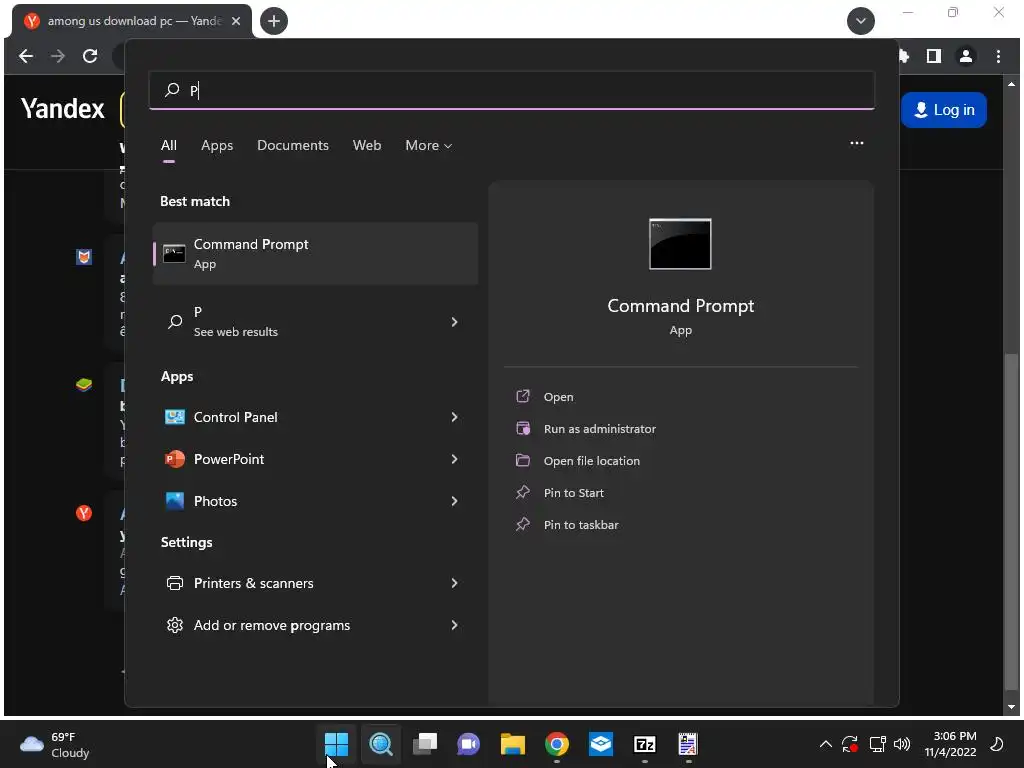Reload the Yandex page in Chrome

[90, 56]
